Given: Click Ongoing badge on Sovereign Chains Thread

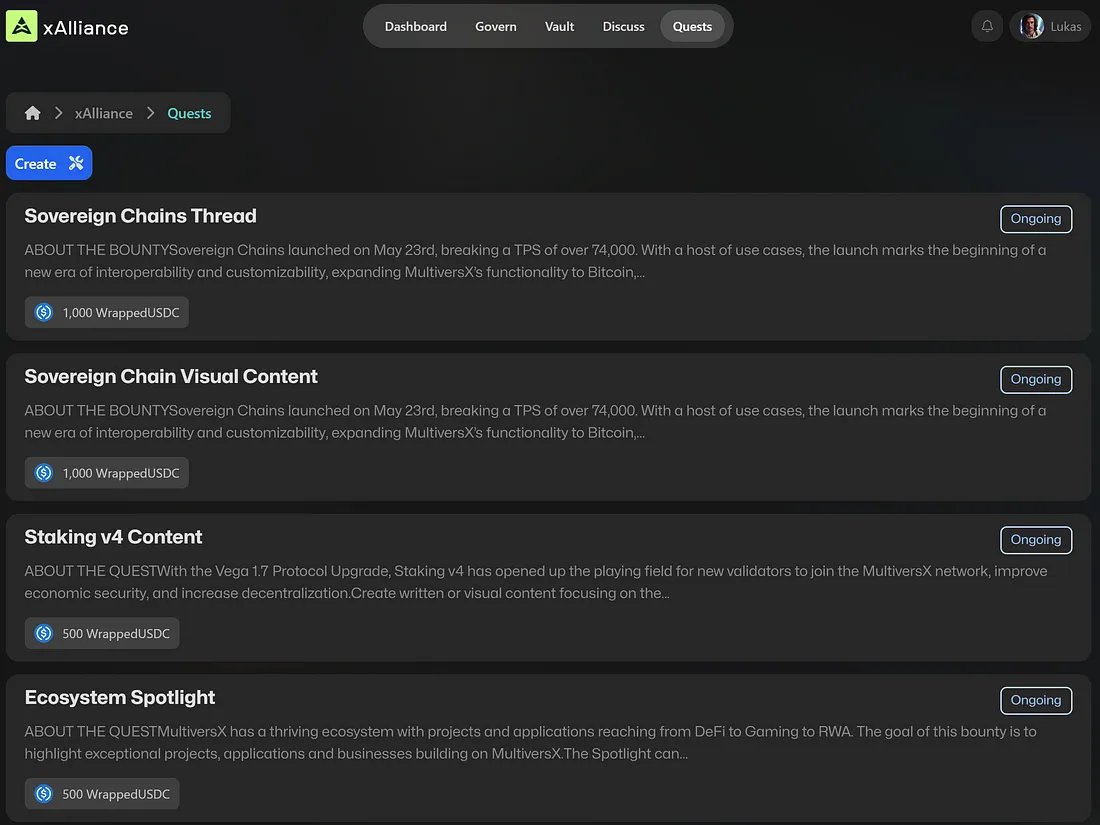Looking at the screenshot, I should click(x=1036, y=219).
